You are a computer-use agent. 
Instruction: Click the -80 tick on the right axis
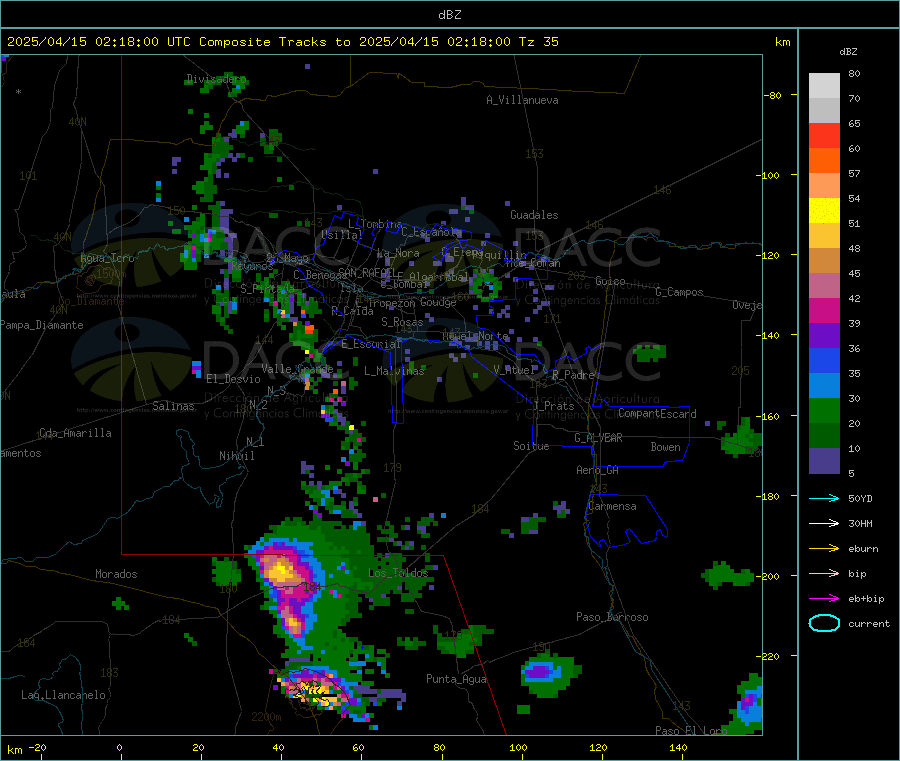click(x=772, y=95)
